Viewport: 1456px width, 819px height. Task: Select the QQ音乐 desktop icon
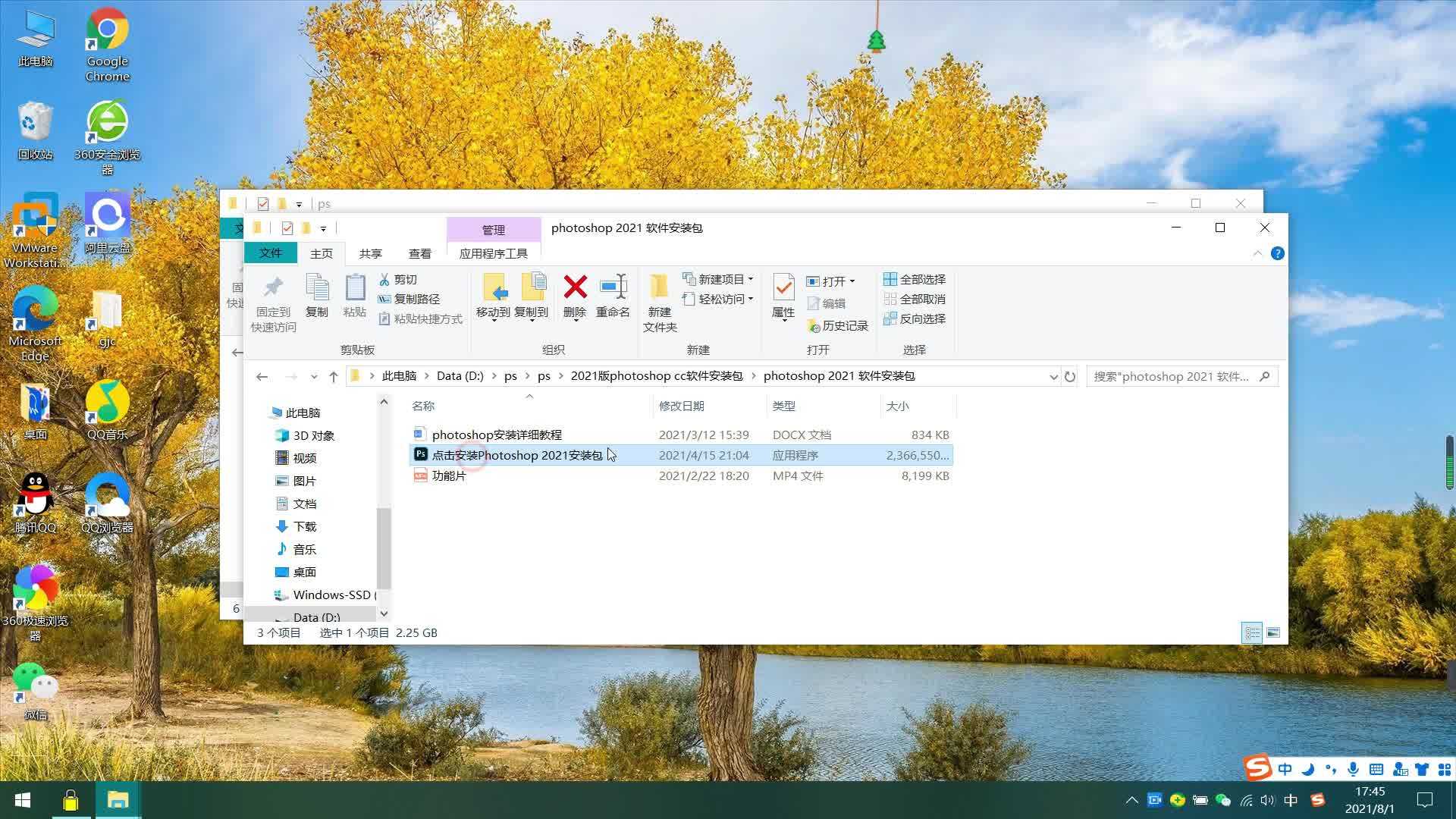(107, 410)
